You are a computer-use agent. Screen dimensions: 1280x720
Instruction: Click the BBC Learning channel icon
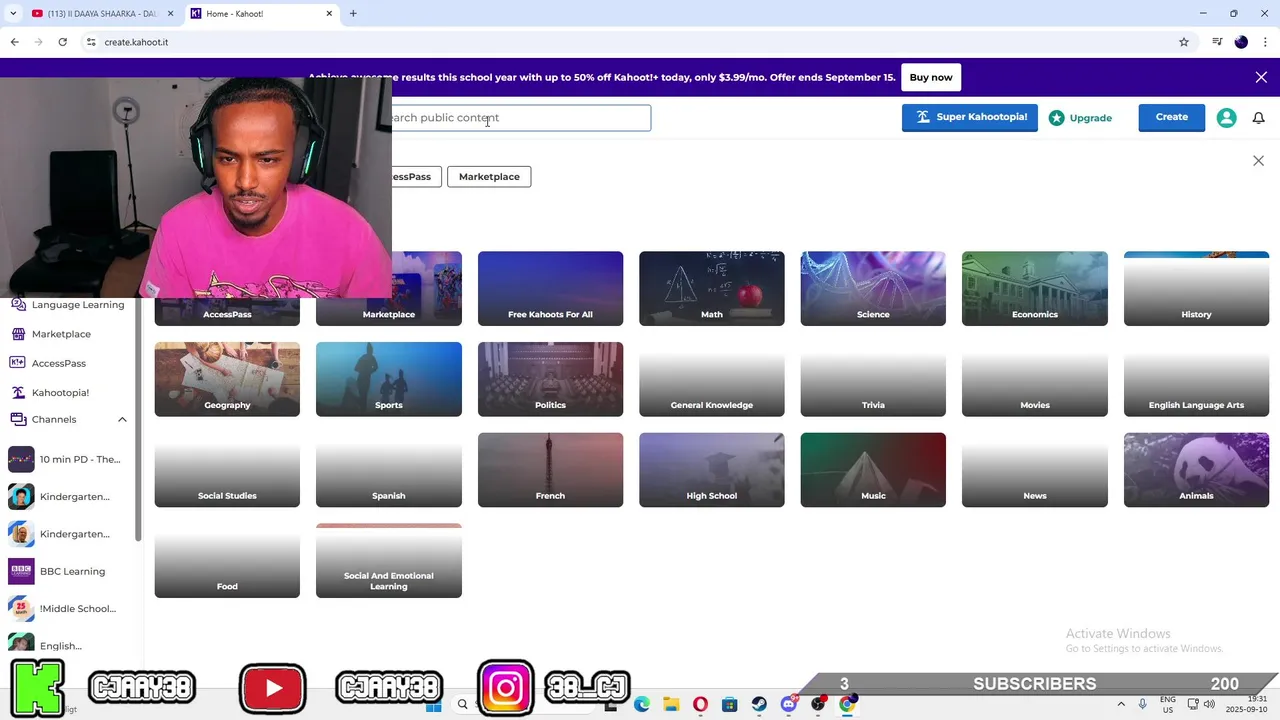21,571
